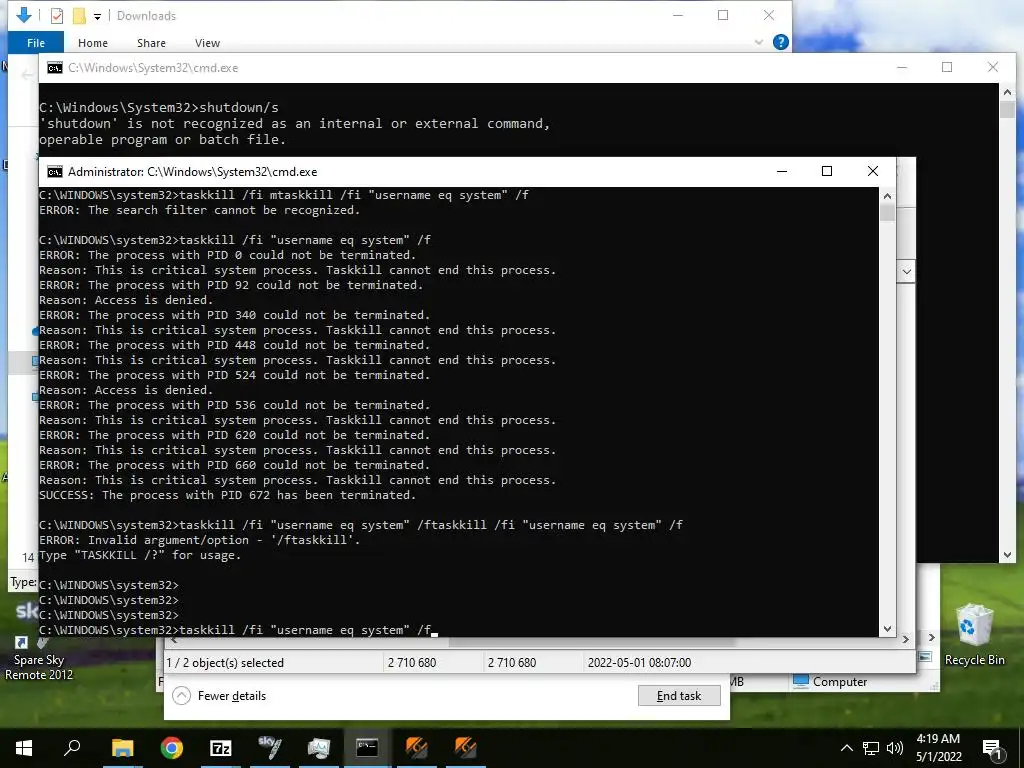The width and height of the screenshot is (1024, 768).
Task: Click the orange app icon beside the cmd taskbar button
Action: click(x=416, y=748)
